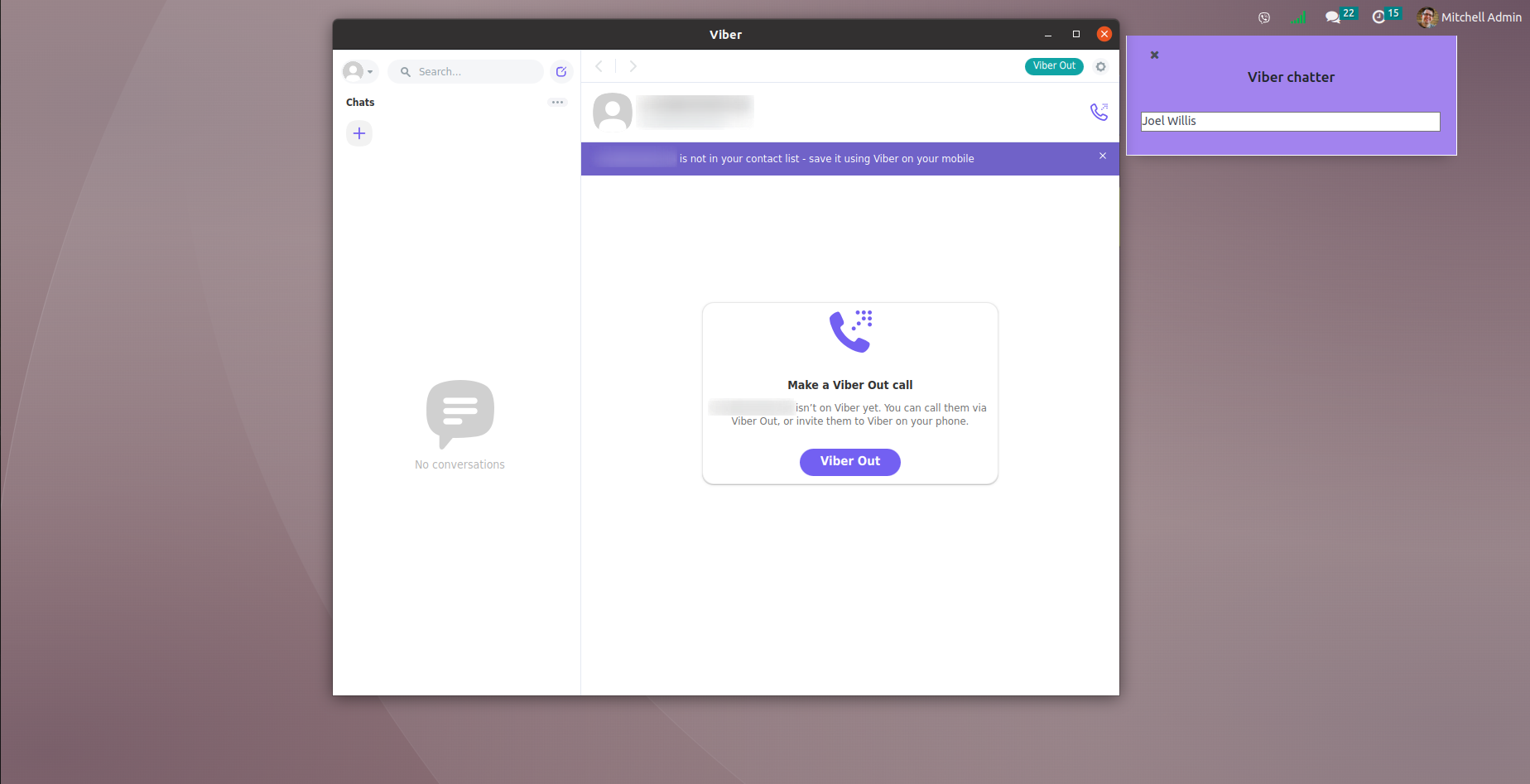Close the Viber chatter panel
Viewport: 1530px width, 784px height.
click(x=1154, y=55)
